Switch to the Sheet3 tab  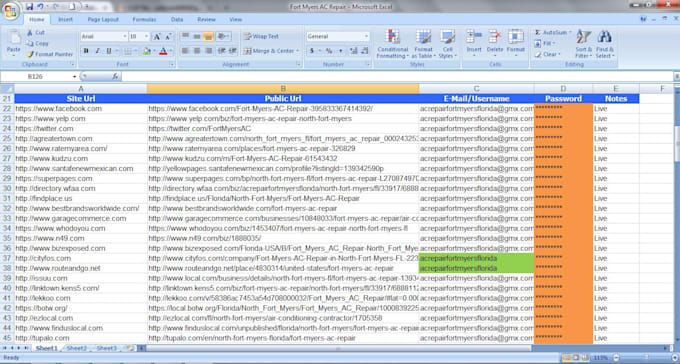[x=107, y=348]
